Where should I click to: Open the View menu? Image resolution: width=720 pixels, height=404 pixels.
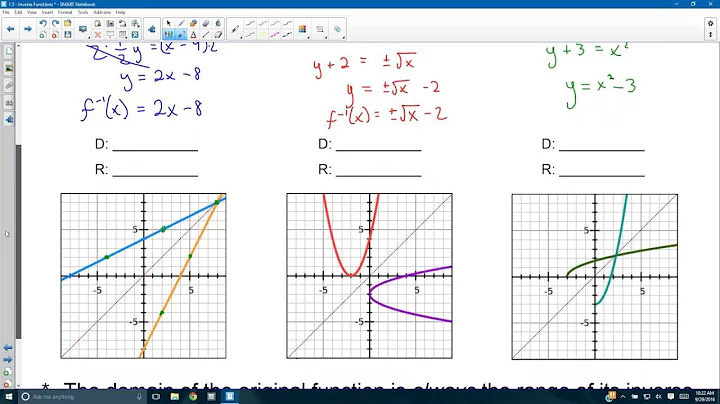tap(32, 12)
